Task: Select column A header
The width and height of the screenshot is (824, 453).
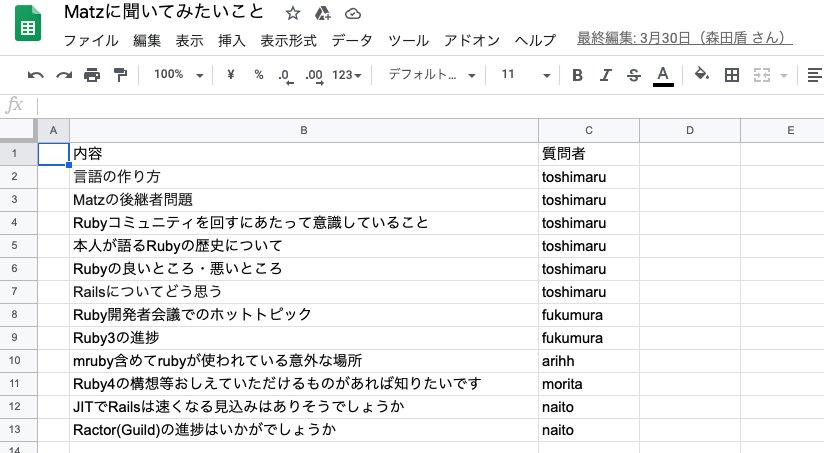Action: coord(53,130)
